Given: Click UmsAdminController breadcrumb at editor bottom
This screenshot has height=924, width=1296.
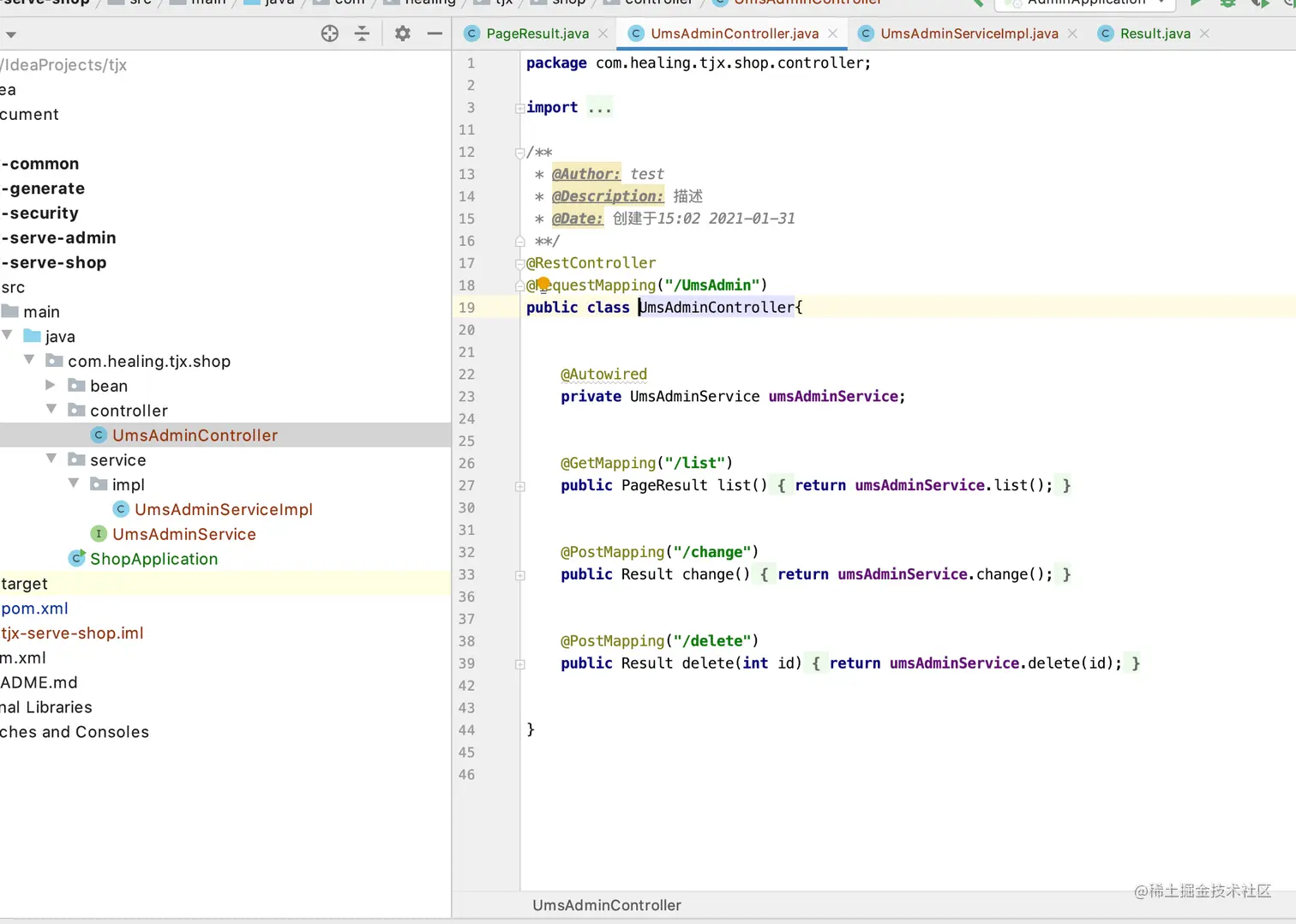Looking at the screenshot, I should click(606, 905).
